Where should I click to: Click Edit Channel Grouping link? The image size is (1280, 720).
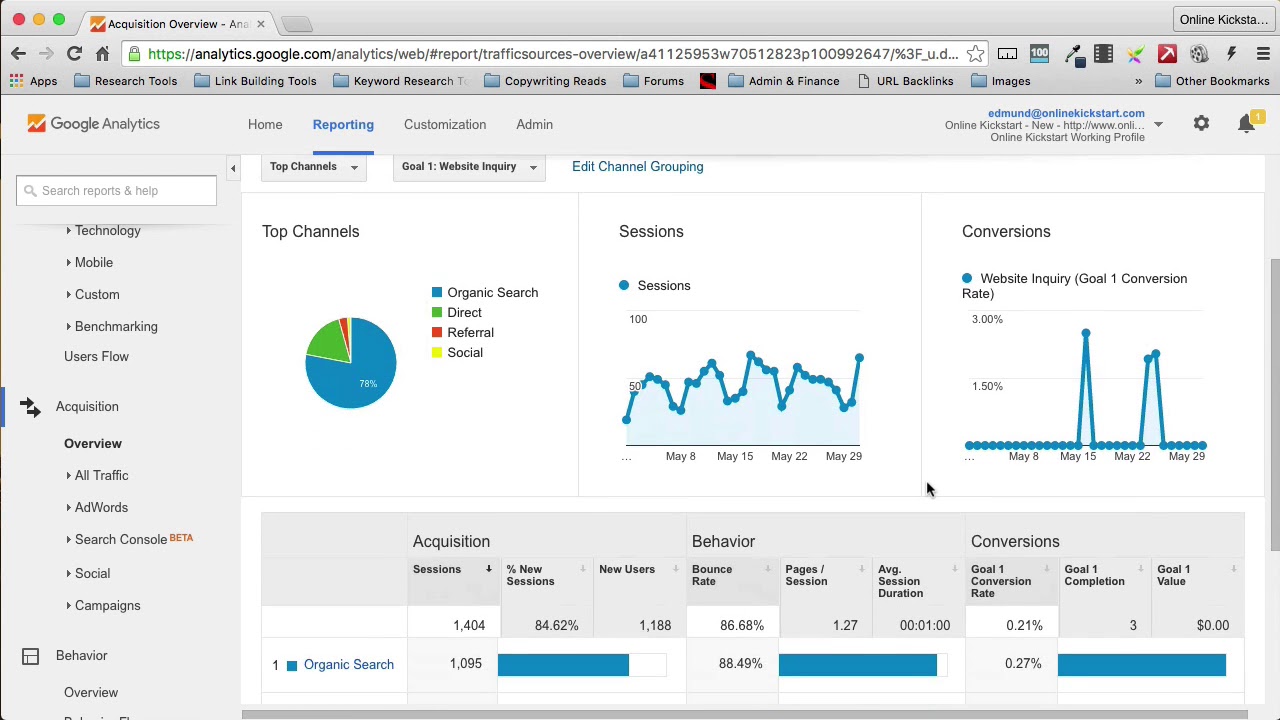[637, 167]
